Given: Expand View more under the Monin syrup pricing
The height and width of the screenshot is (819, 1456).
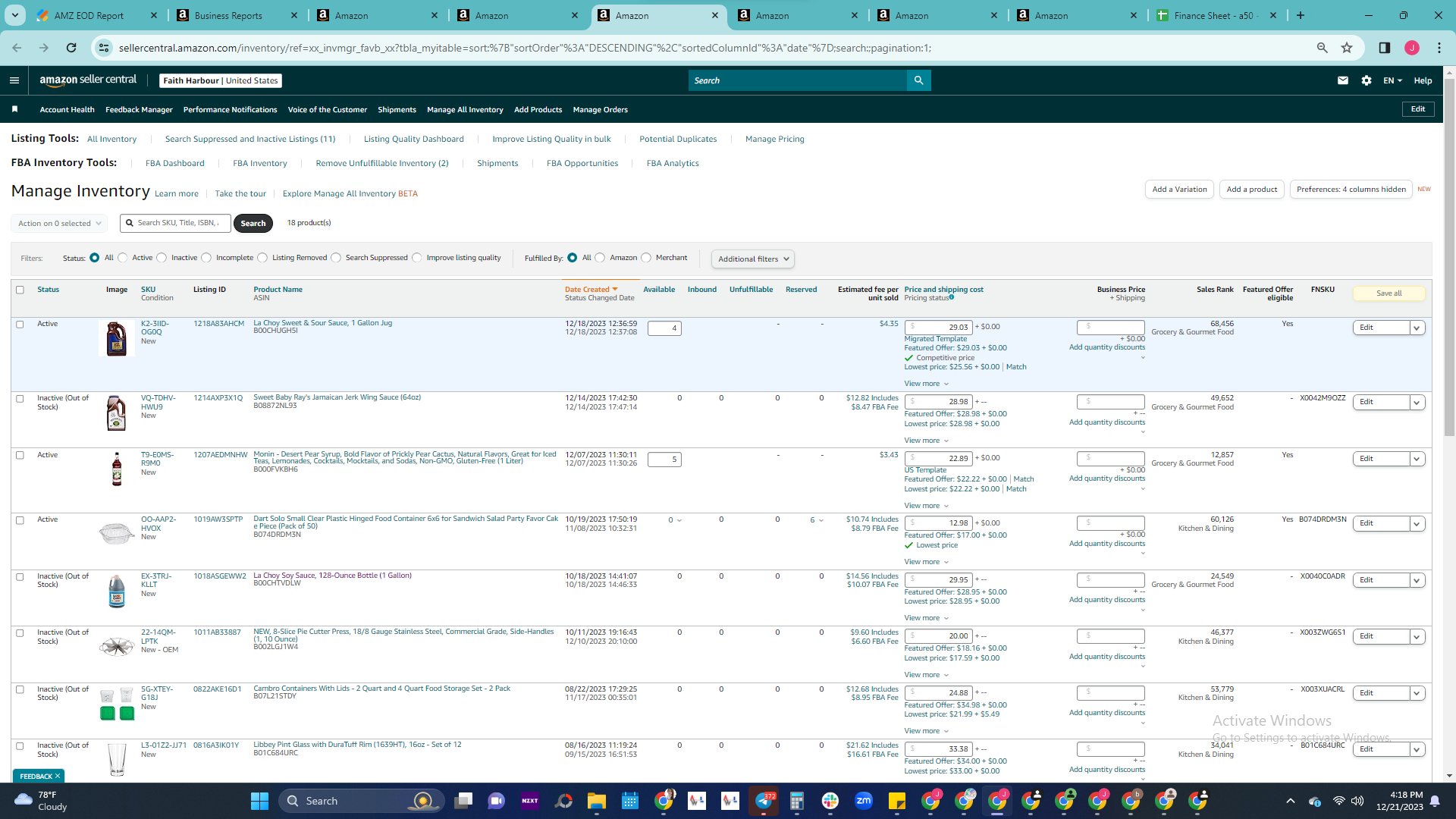Looking at the screenshot, I should [x=926, y=506].
